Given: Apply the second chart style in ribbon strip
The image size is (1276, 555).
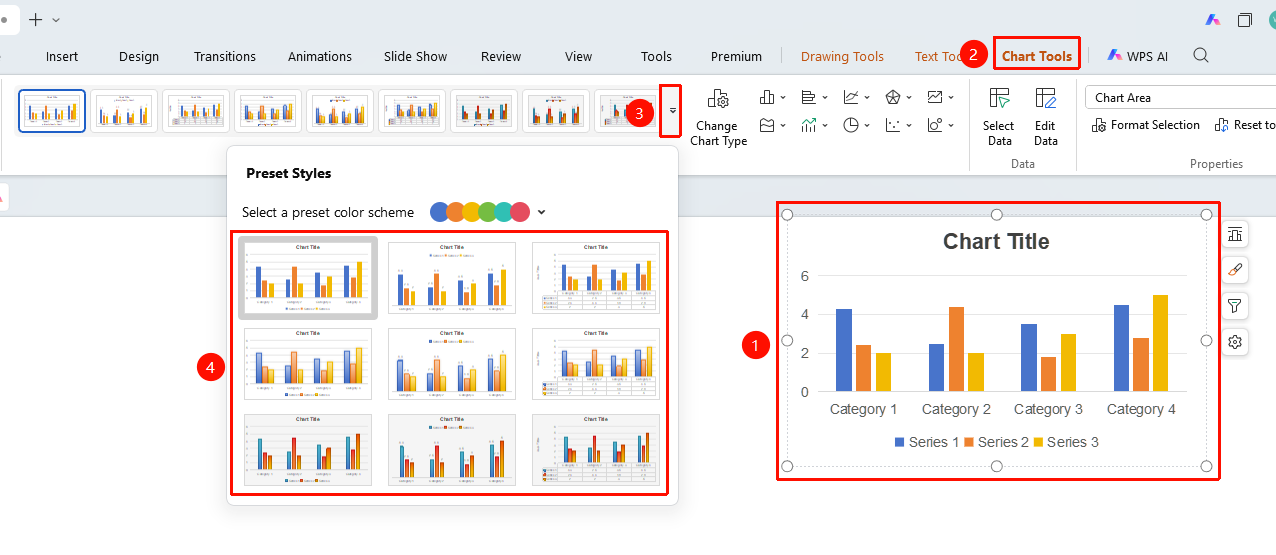Looking at the screenshot, I should point(124,110).
